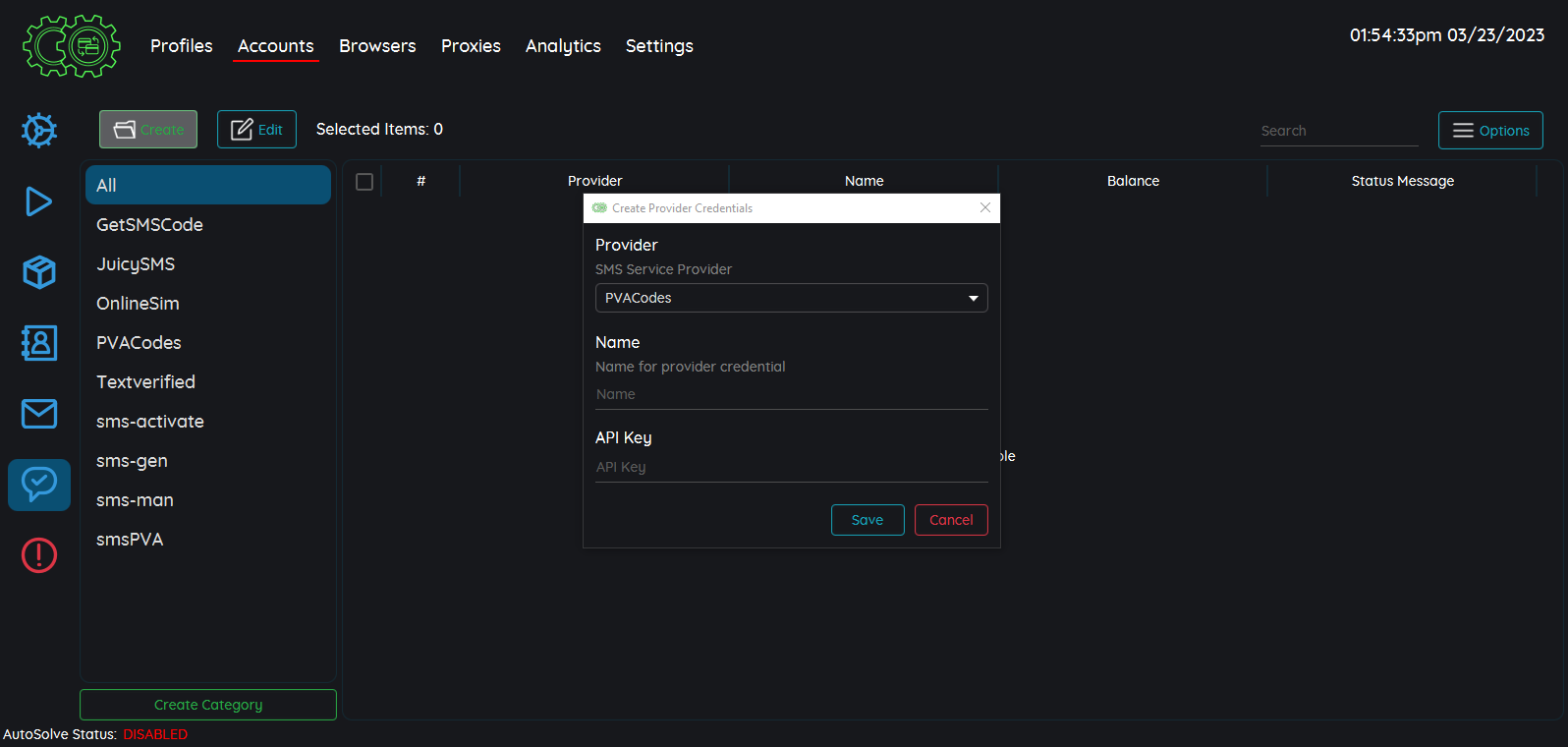The height and width of the screenshot is (747, 1568).
Task: Select the OnlineSim category
Action: coord(208,303)
